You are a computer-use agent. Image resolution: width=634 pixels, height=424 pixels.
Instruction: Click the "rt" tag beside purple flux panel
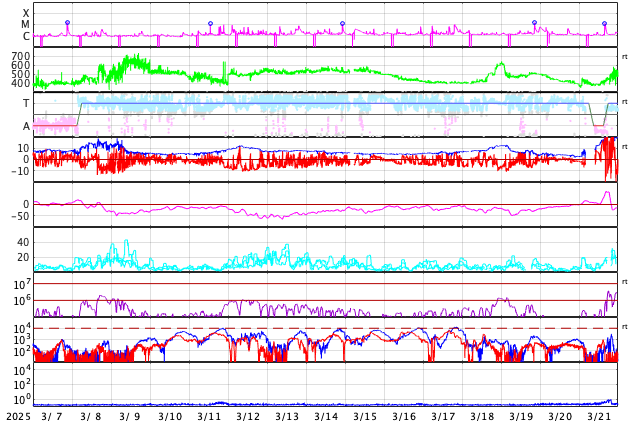tap(625, 281)
